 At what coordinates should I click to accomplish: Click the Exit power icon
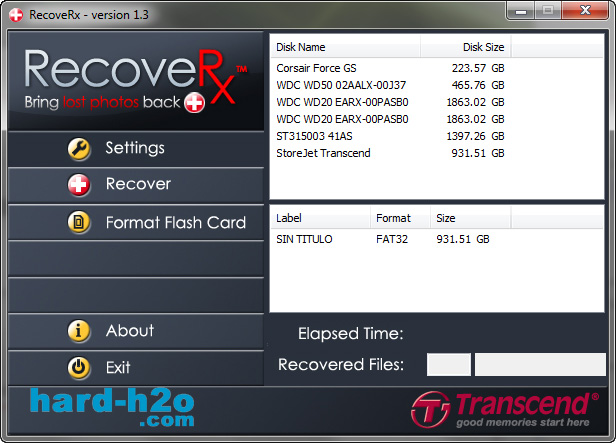point(79,368)
